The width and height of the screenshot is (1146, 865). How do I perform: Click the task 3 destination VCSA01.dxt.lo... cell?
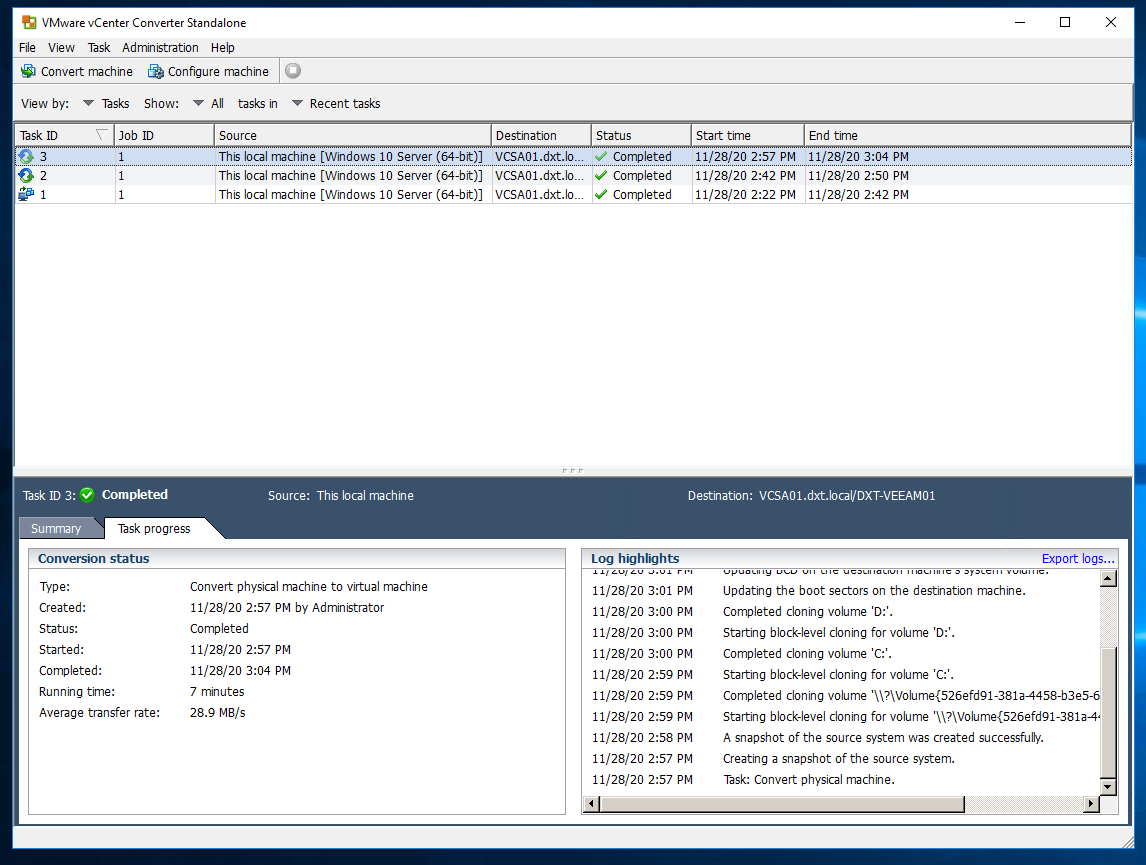pyautogui.click(x=540, y=156)
